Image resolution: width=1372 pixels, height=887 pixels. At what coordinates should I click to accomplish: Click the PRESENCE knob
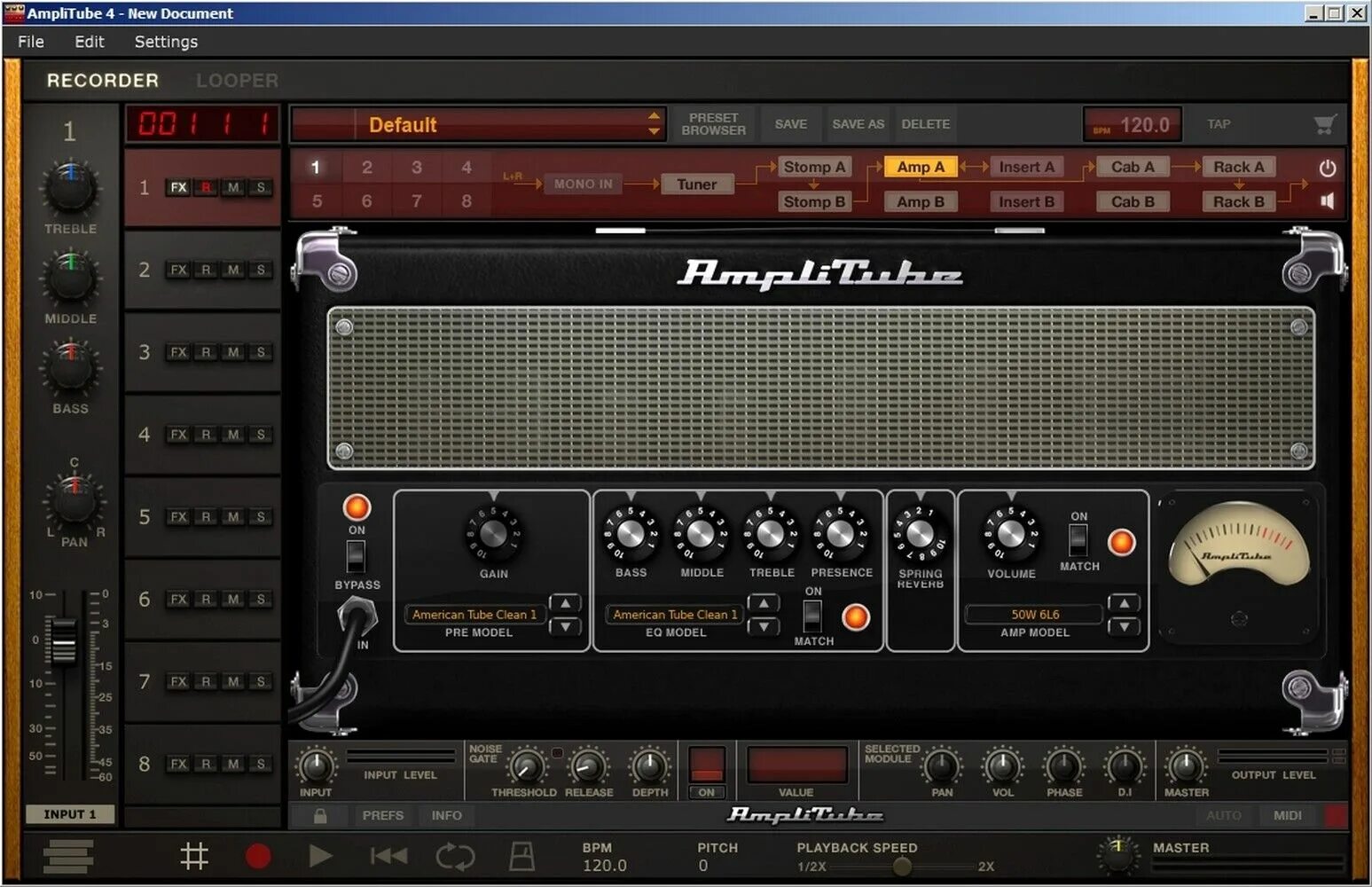click(x=841, y=533)
